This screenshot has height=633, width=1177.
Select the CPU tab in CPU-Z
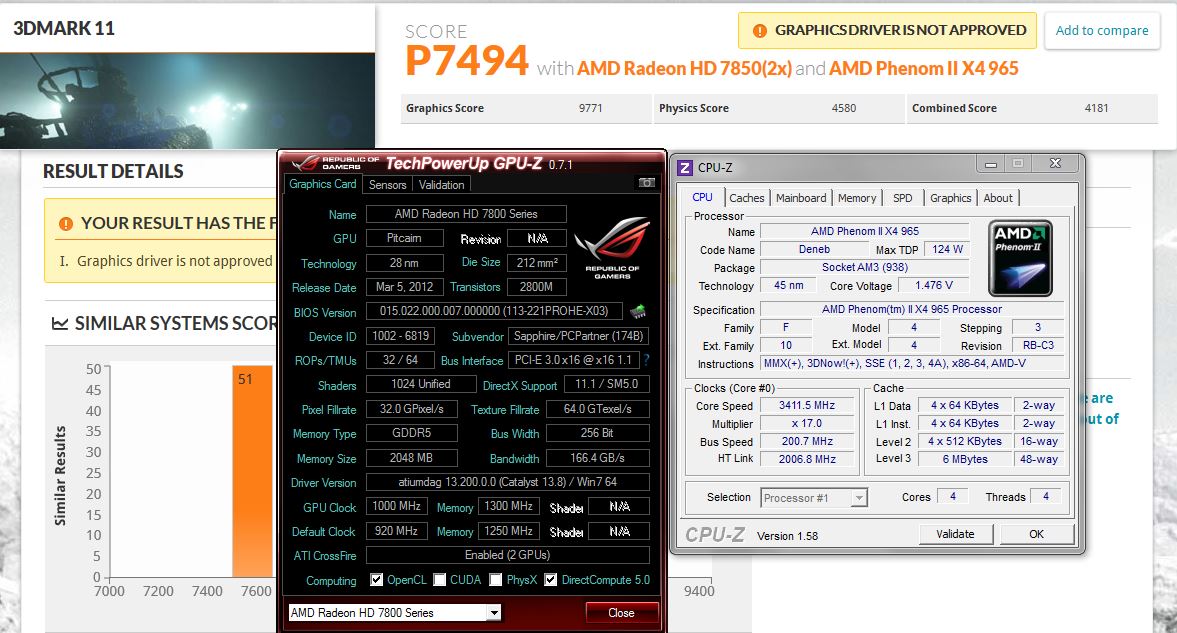point(703,197)
